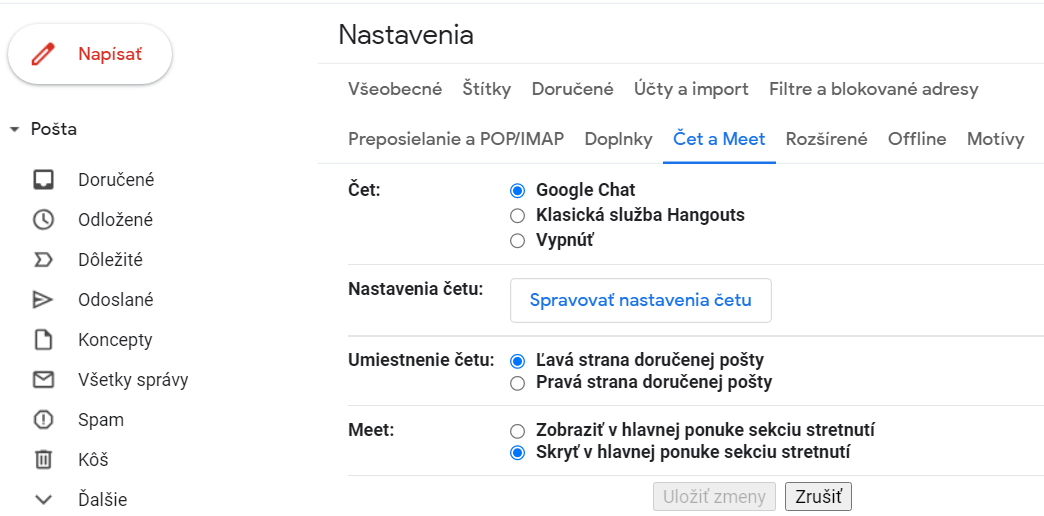The width and height of the screenshot is (1044, 516).
Task: Open Všetky správy envelope icon
Action: pyautogui.click(x=43, y=380)
